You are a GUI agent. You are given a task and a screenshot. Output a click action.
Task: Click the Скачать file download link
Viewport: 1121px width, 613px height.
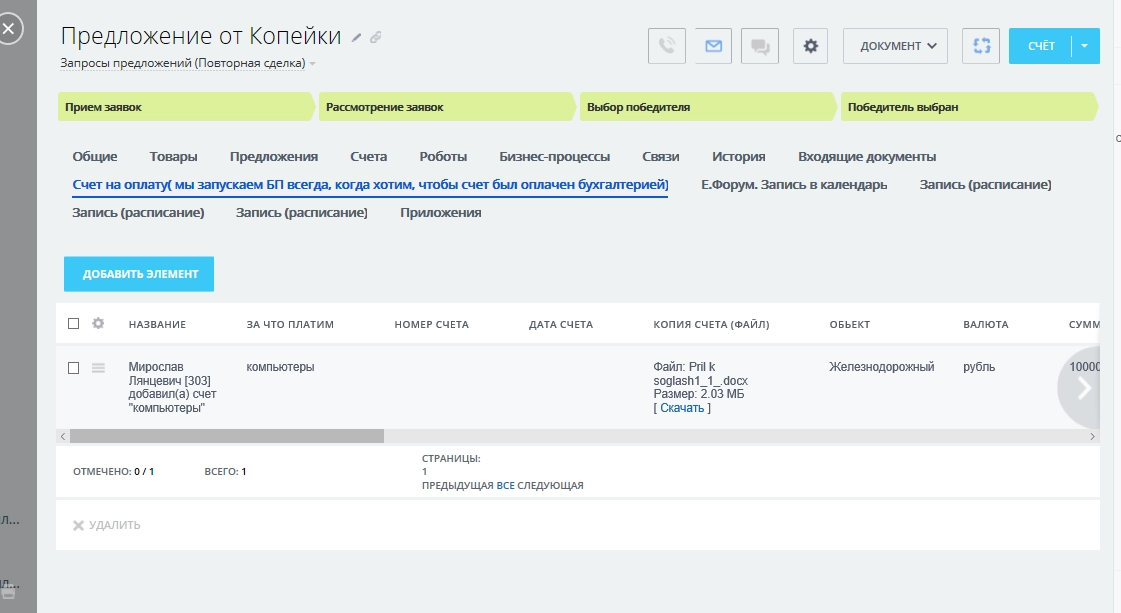682,408
